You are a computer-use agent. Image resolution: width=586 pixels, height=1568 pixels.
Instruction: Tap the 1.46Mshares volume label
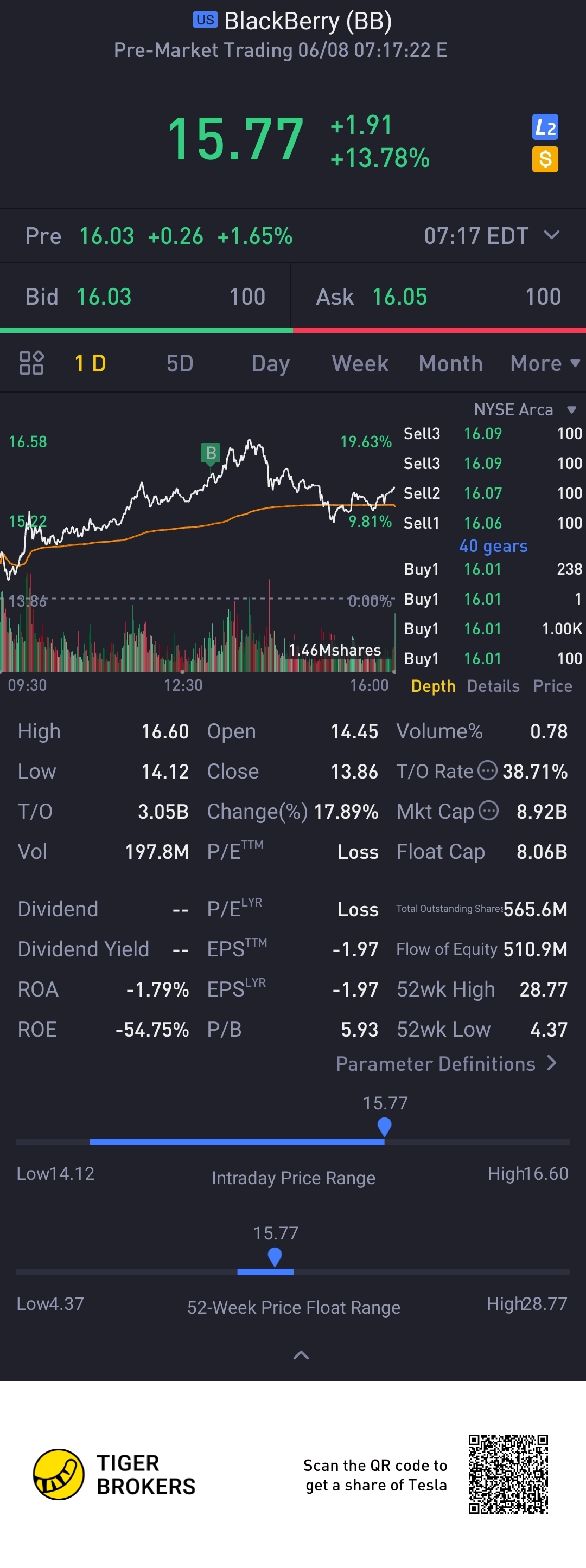pyautogui.click(x=334, y=650)
